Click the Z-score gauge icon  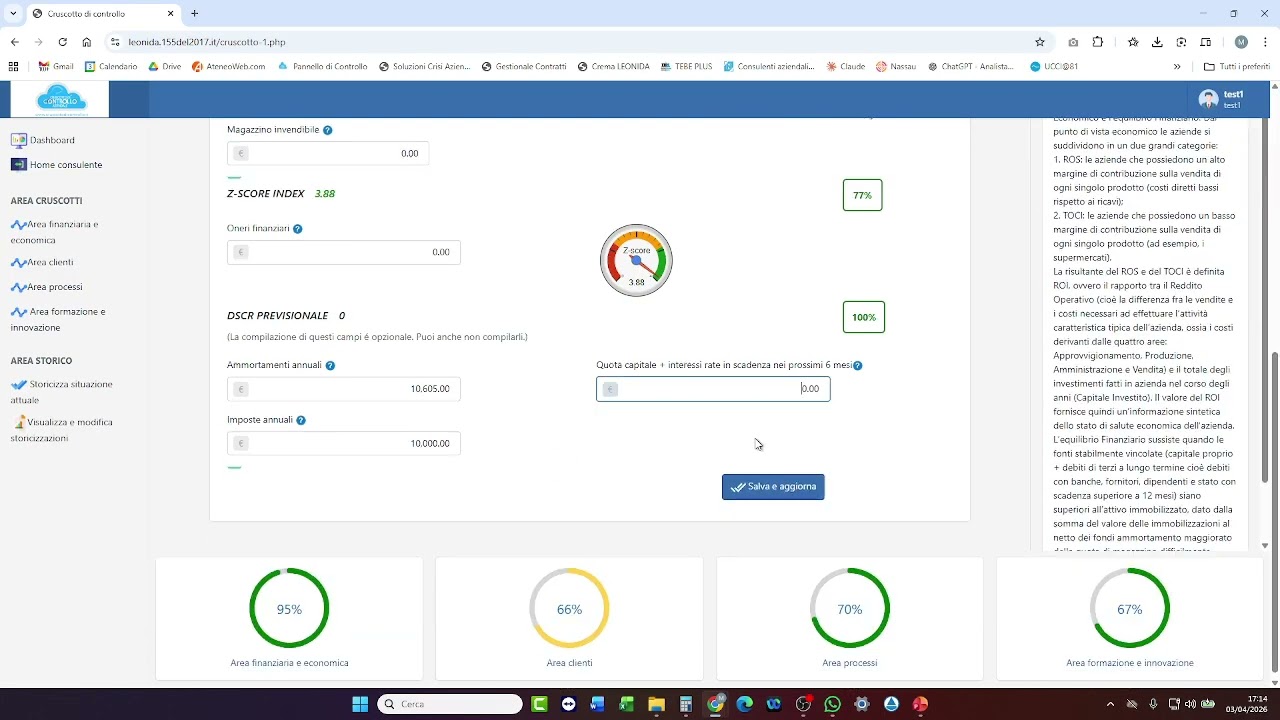636,261
